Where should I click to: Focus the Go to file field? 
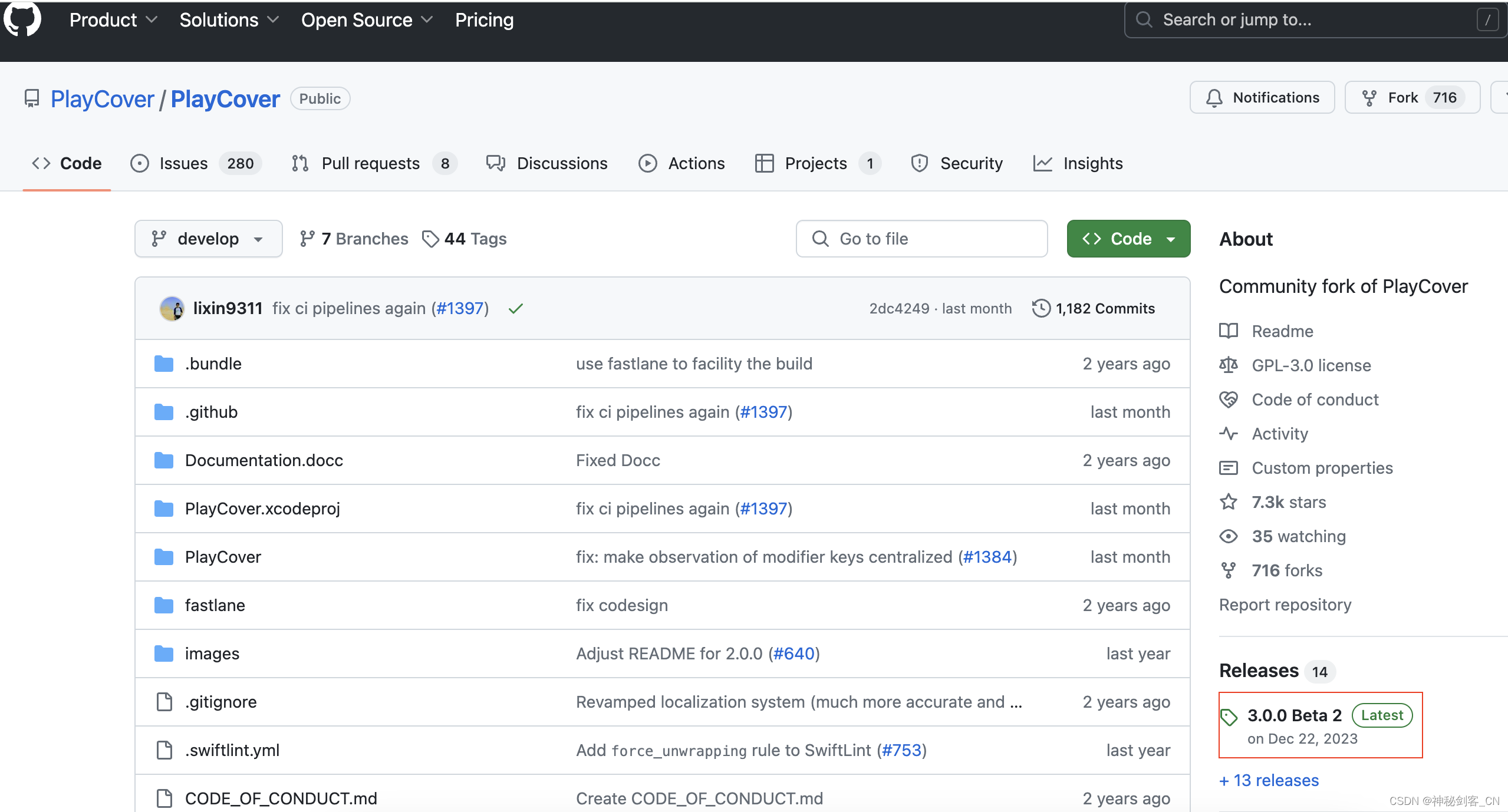tap(922, 239)
